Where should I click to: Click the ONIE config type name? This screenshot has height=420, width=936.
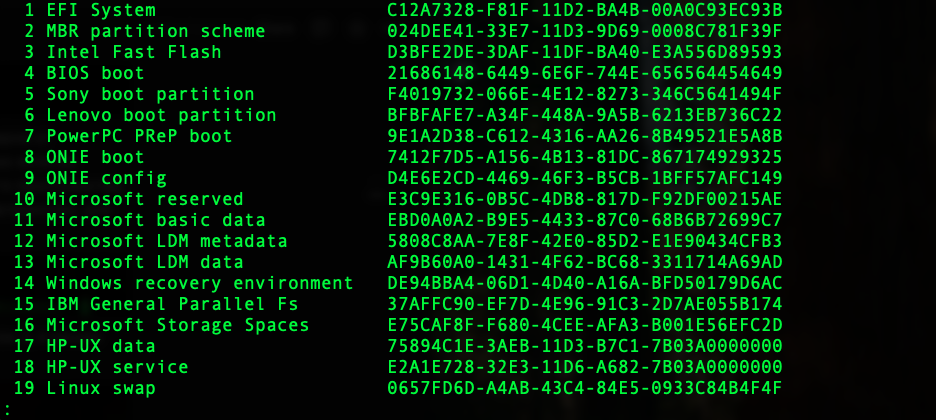point(106,178)
